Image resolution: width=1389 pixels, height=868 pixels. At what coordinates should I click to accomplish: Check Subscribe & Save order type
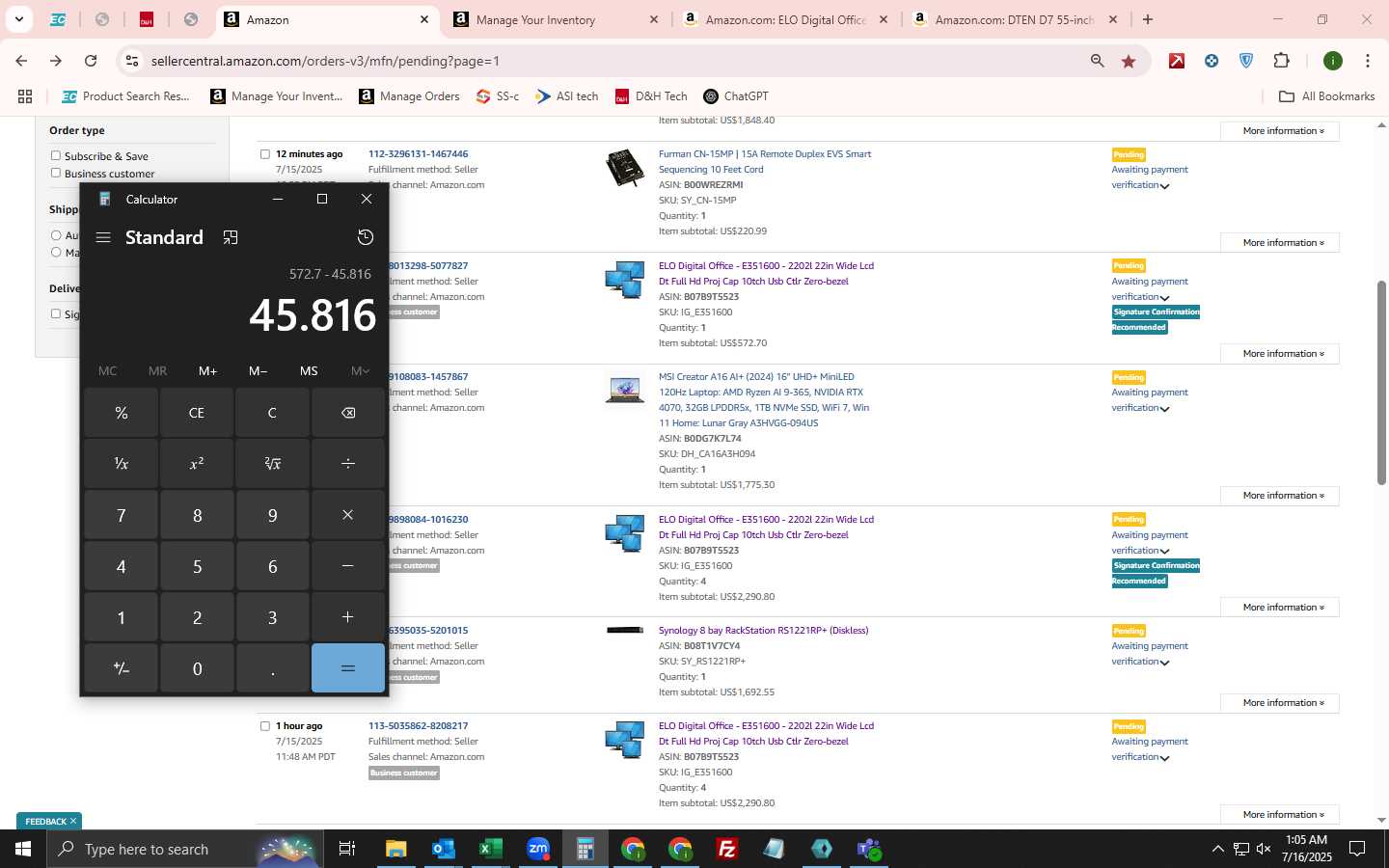point(56,155)
